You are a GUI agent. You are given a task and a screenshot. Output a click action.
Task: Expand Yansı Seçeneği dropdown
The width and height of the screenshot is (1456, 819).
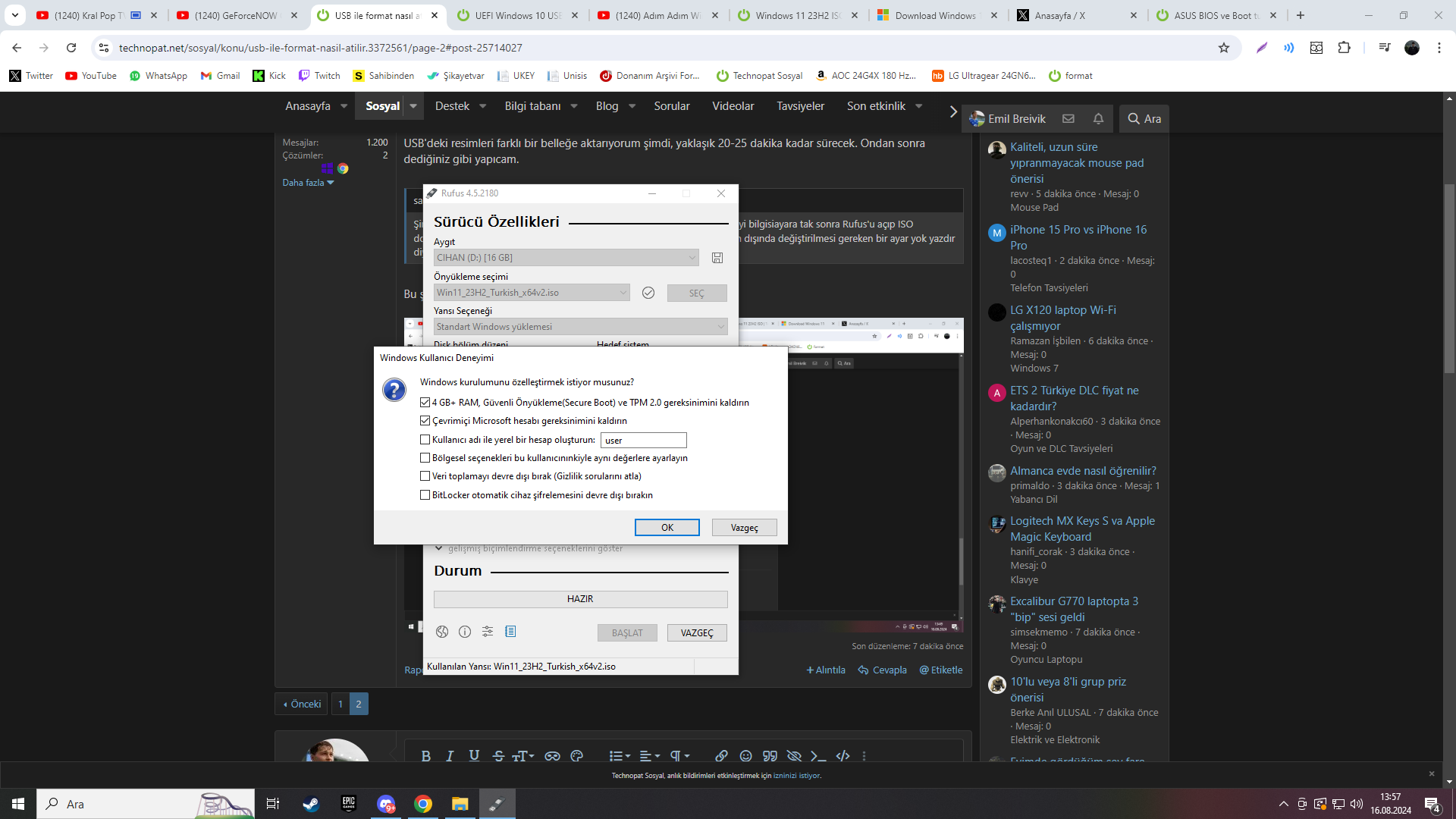click(x=580, y=327)
